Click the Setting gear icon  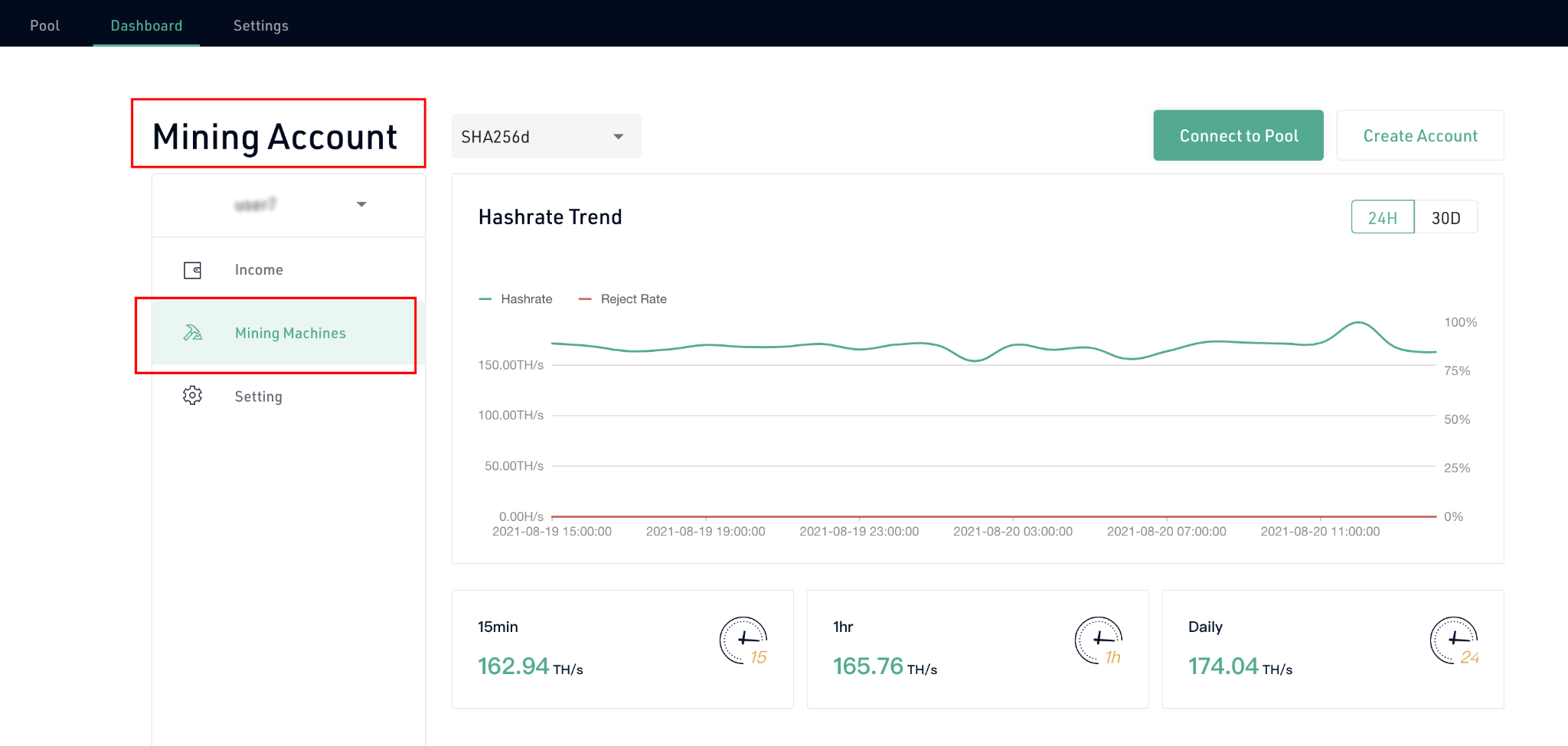point(192,396)
